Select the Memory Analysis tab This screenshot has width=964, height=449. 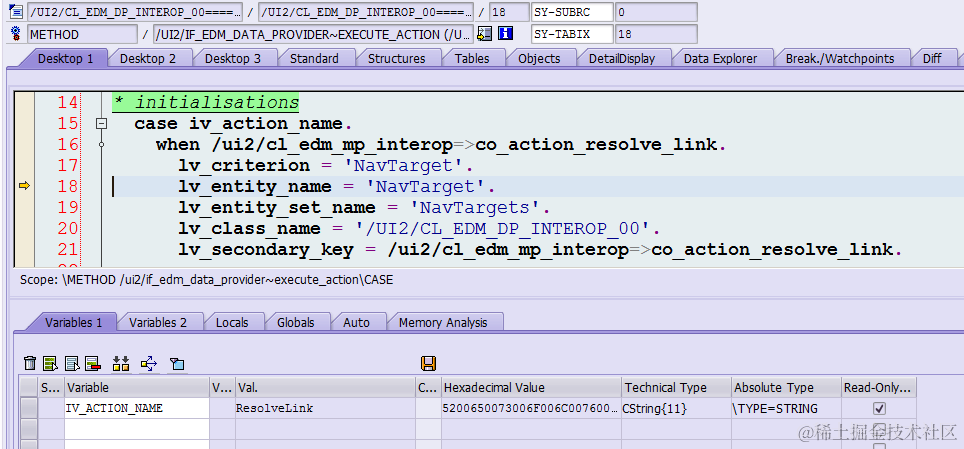pyautogui.click(x=443, y=322)
